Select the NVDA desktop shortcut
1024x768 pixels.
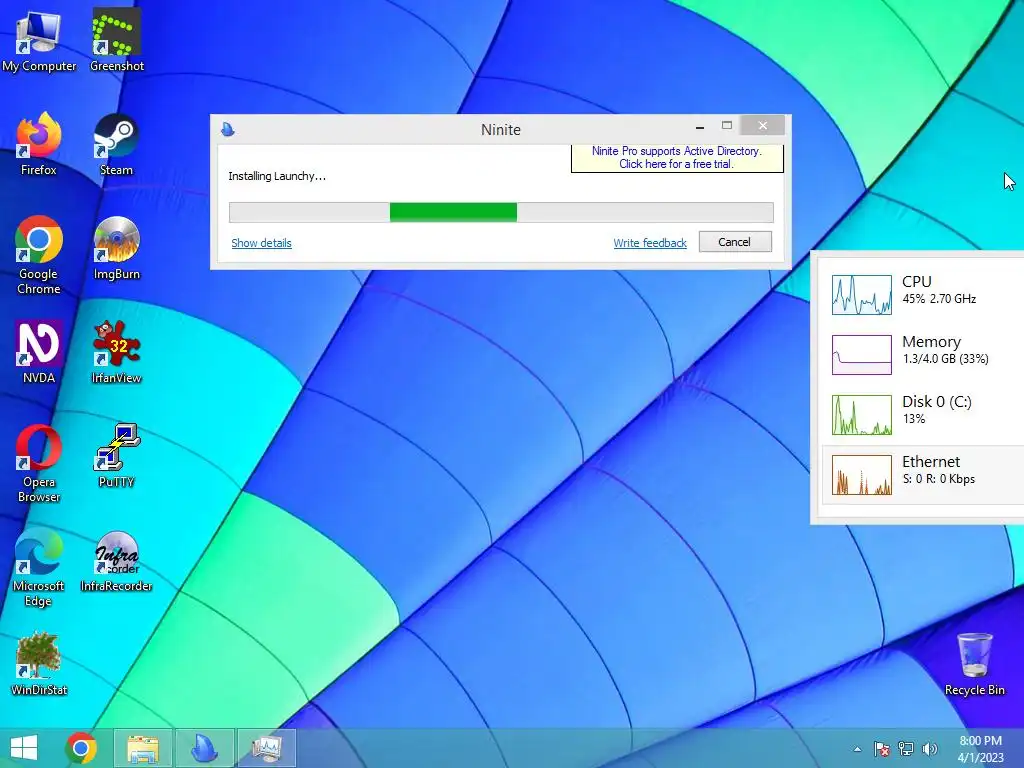pos(39,352)
